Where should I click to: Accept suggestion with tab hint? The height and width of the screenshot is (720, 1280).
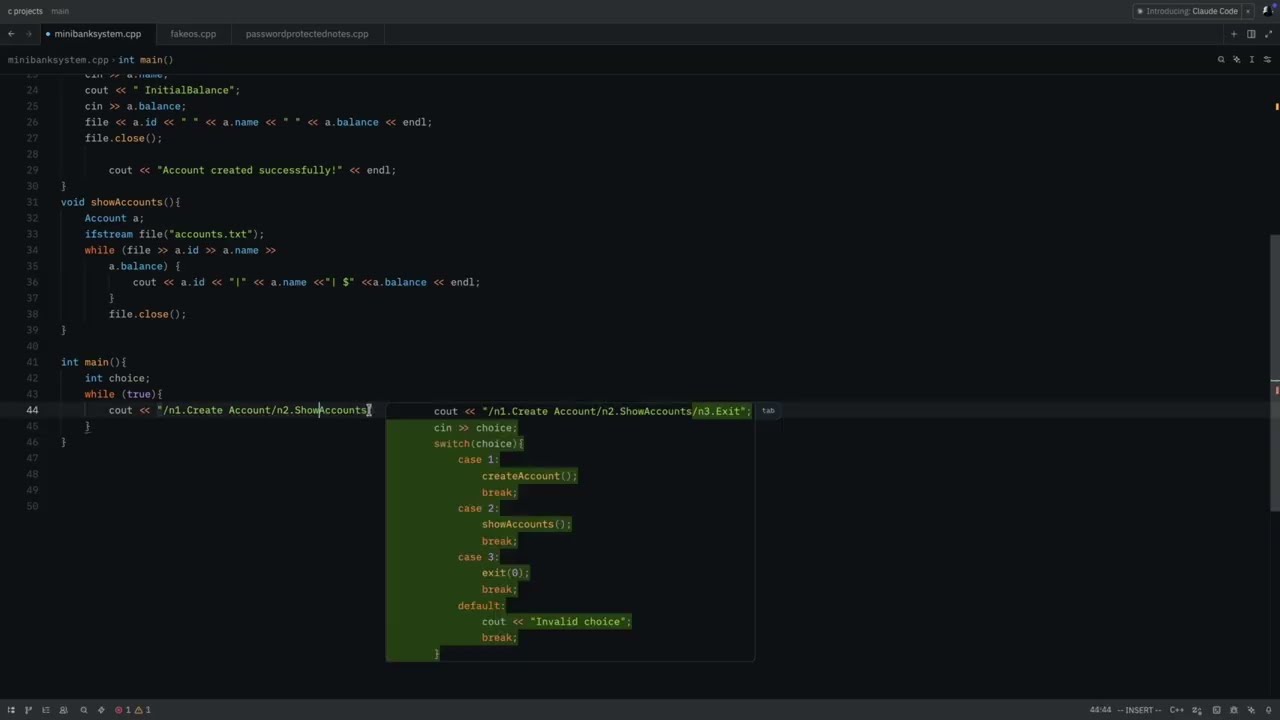(768, 410)
